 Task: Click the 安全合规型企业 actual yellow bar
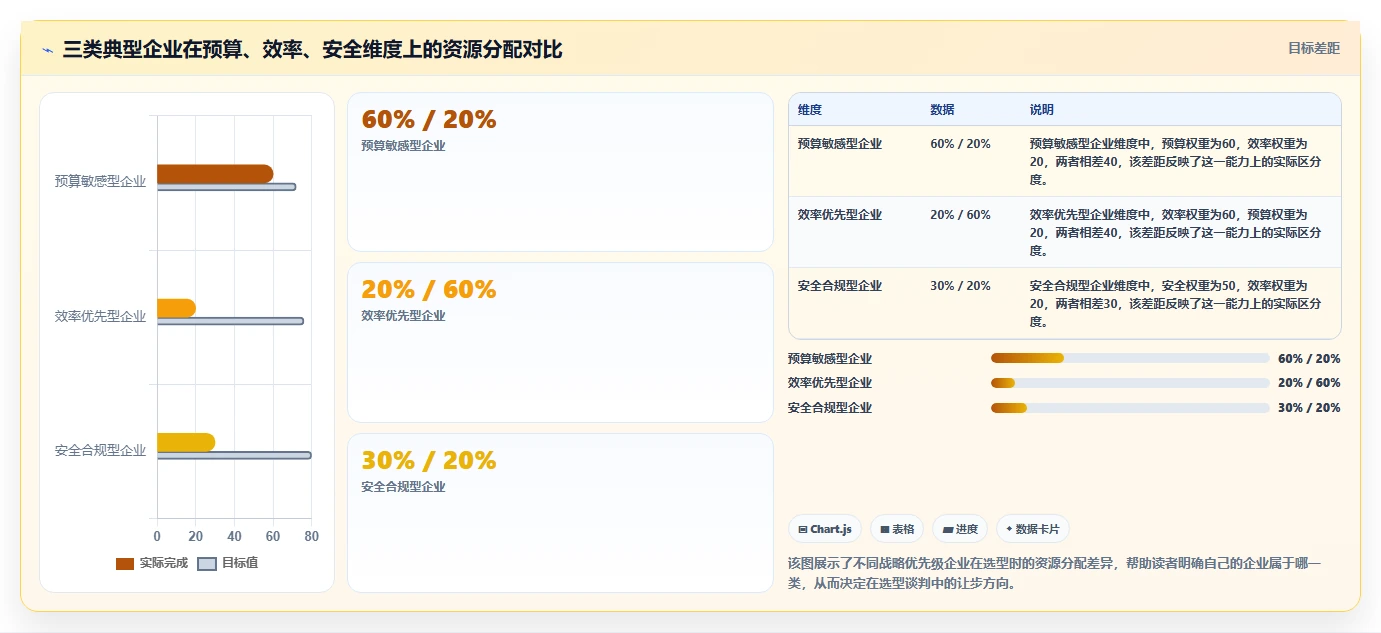(x=186, y=442)
